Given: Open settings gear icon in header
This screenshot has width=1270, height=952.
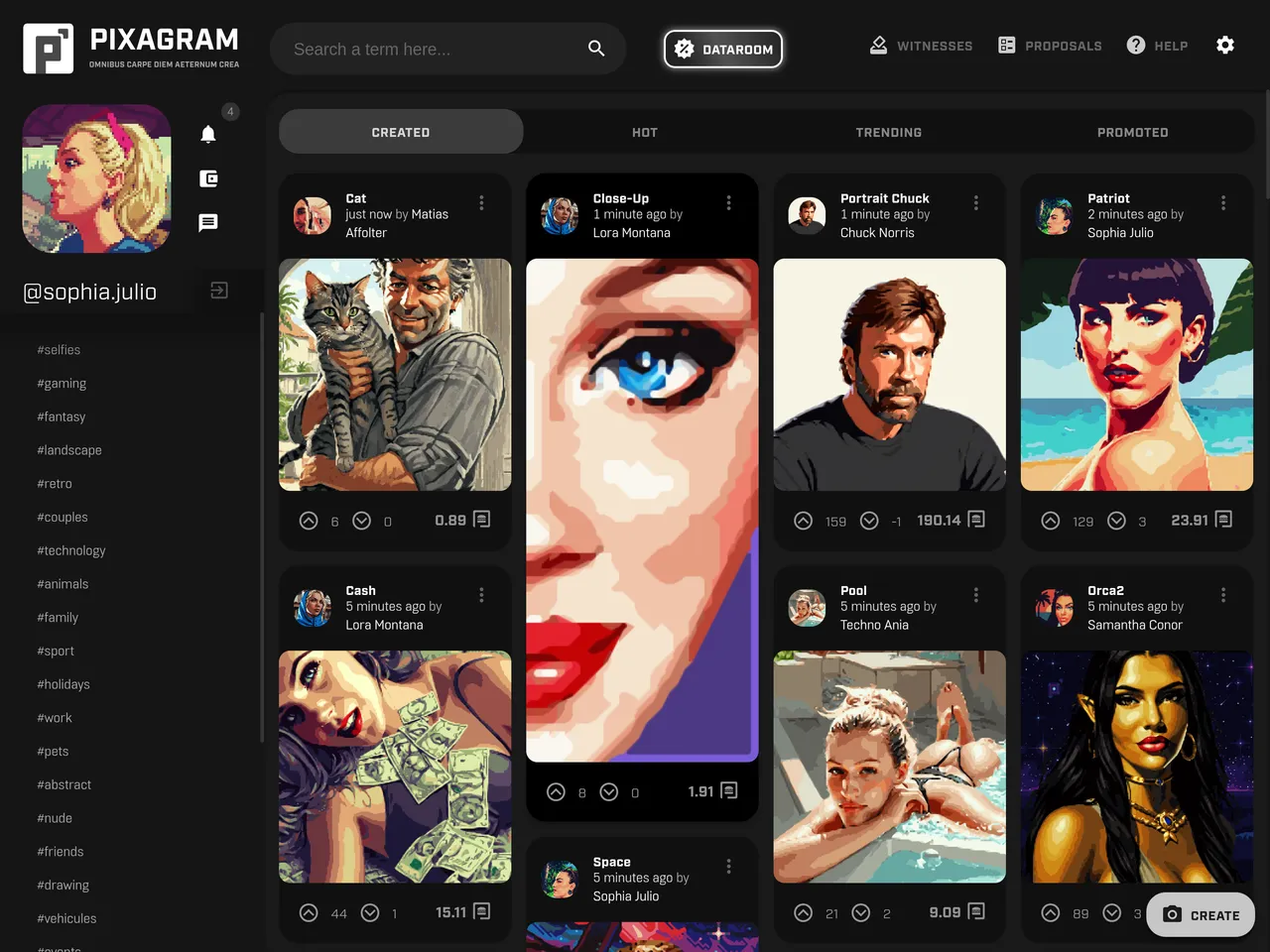Looking at the screenshot, I should click(1225, 46).
